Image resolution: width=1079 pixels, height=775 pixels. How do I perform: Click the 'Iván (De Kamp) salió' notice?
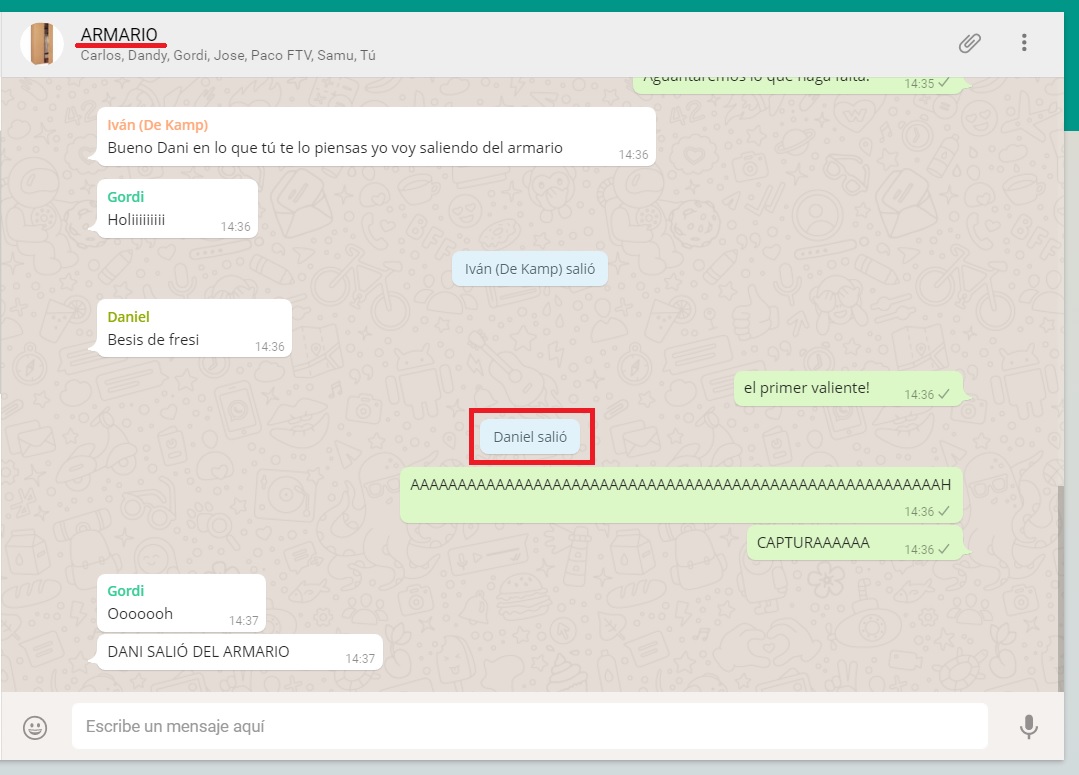point(529,269)
